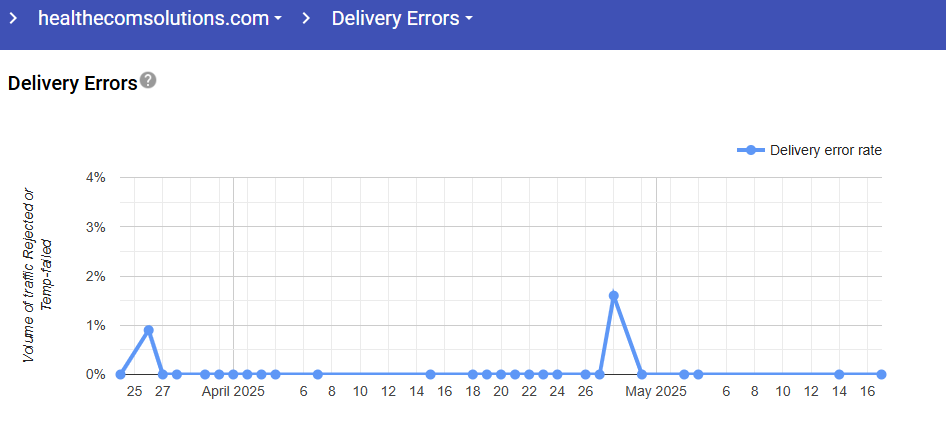Select the 0.9% peak point in March
This screenshot has width=946, height=421.
[x=149, y=330]
